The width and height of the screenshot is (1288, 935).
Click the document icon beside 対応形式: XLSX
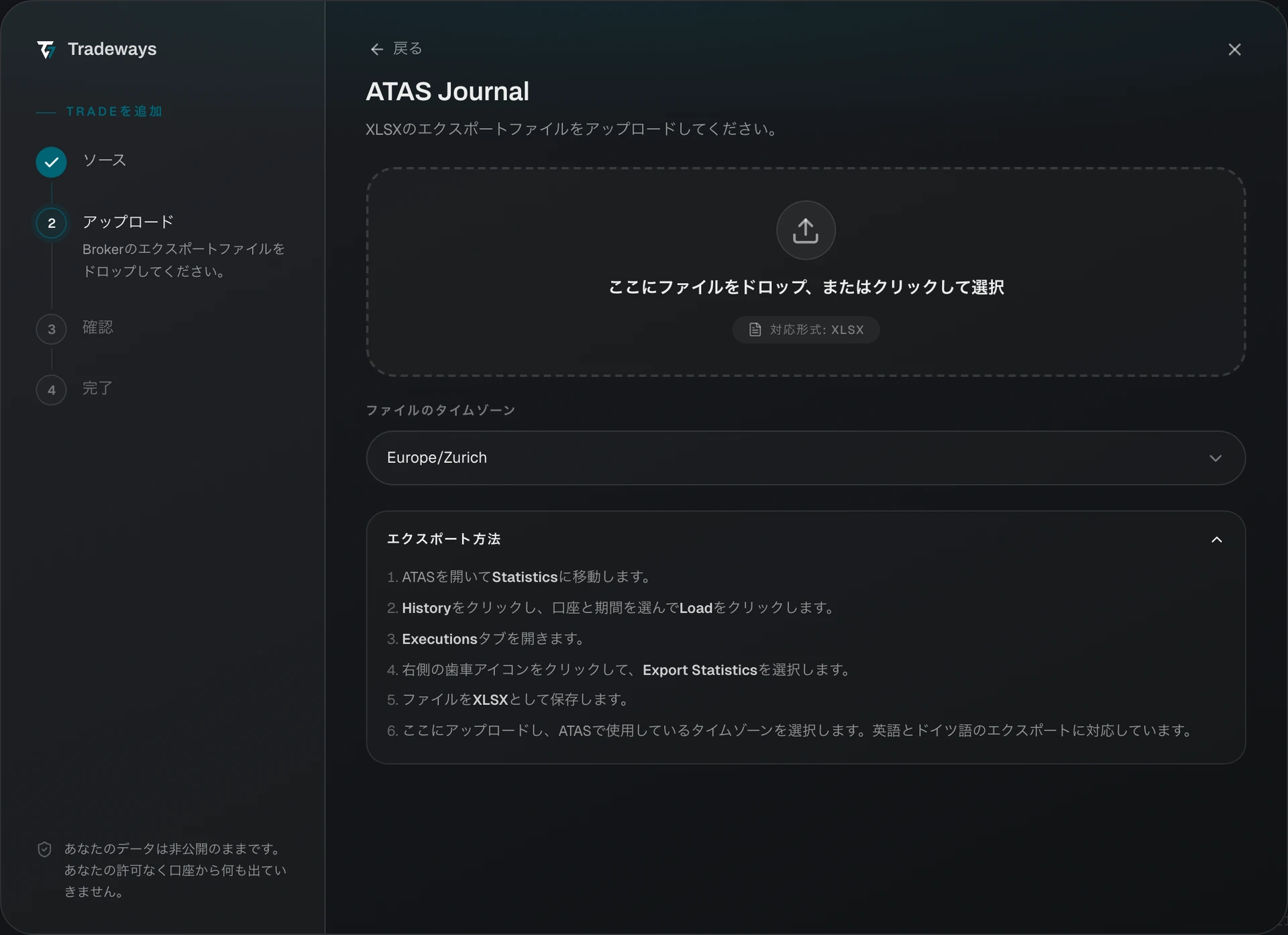point(755,329)
